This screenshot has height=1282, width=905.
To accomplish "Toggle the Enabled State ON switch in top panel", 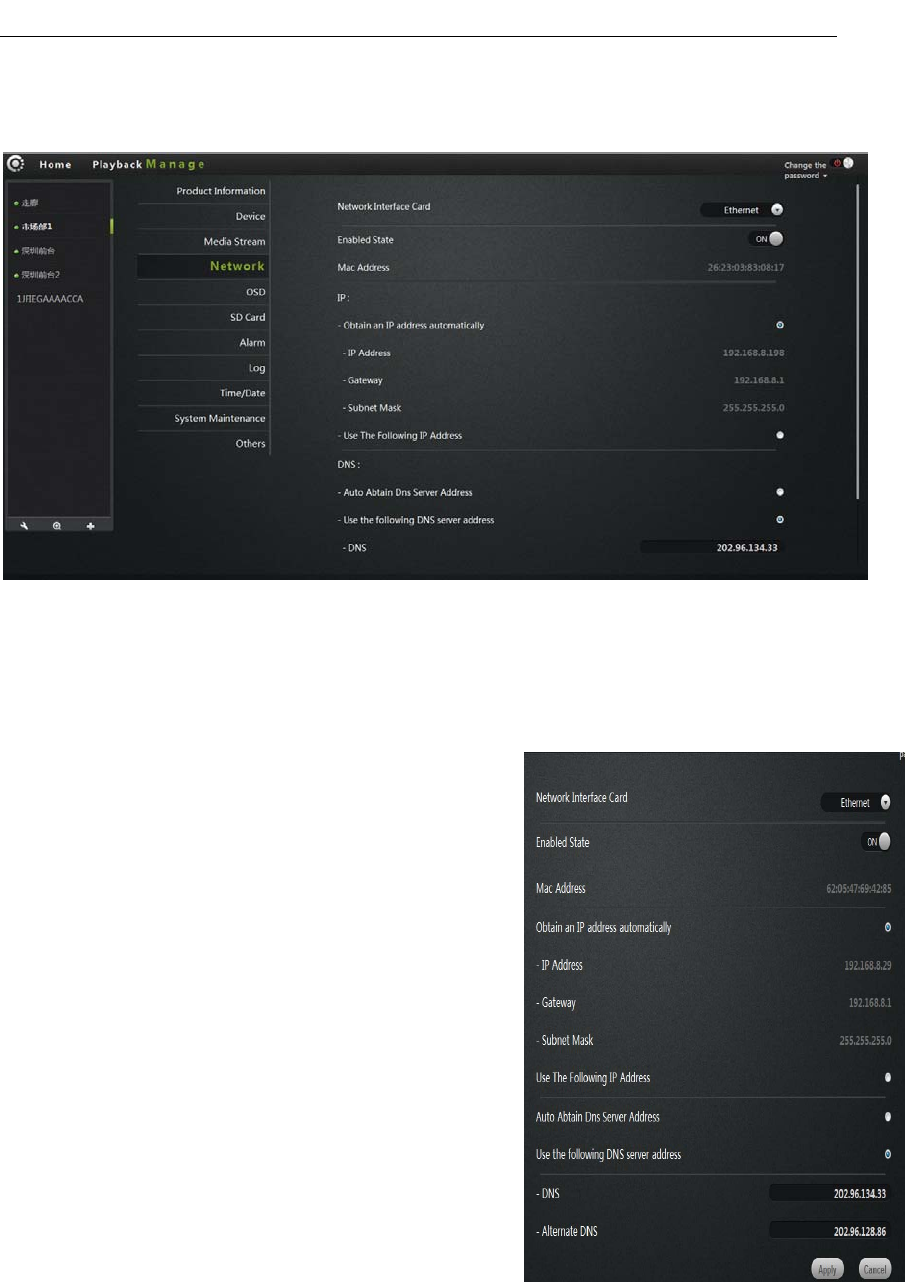I will click(765, 239).
